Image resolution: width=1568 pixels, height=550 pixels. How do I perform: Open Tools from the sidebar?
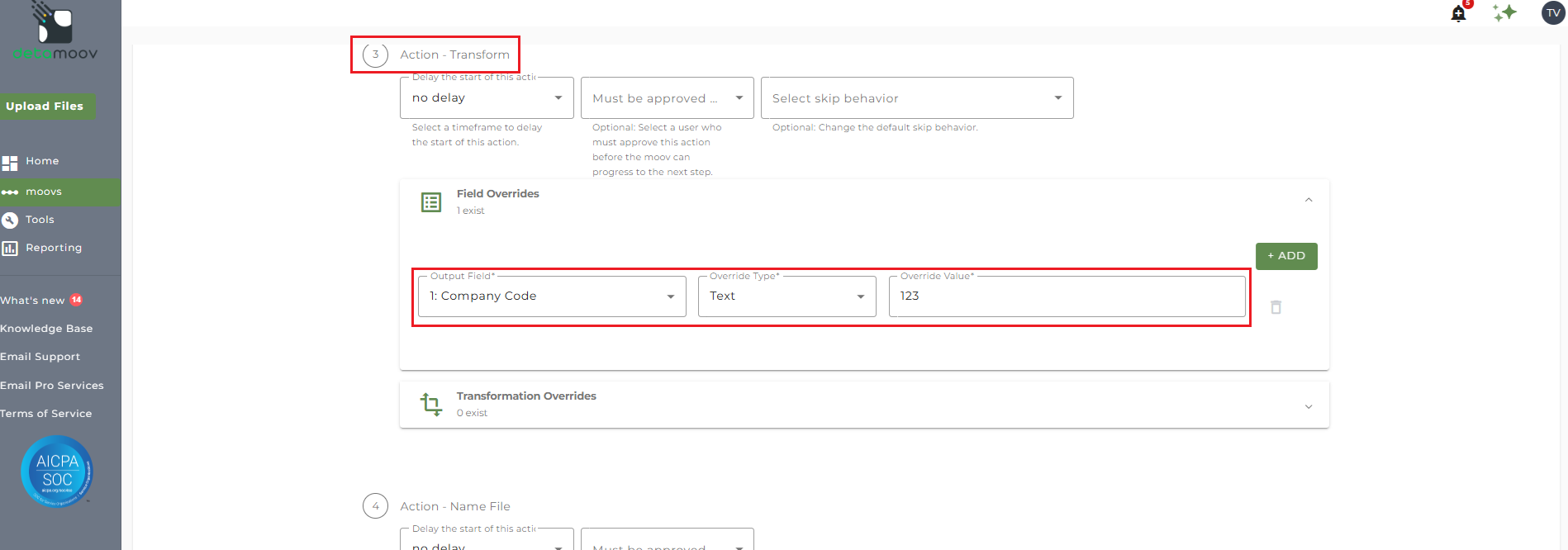[x=39, y=220]
